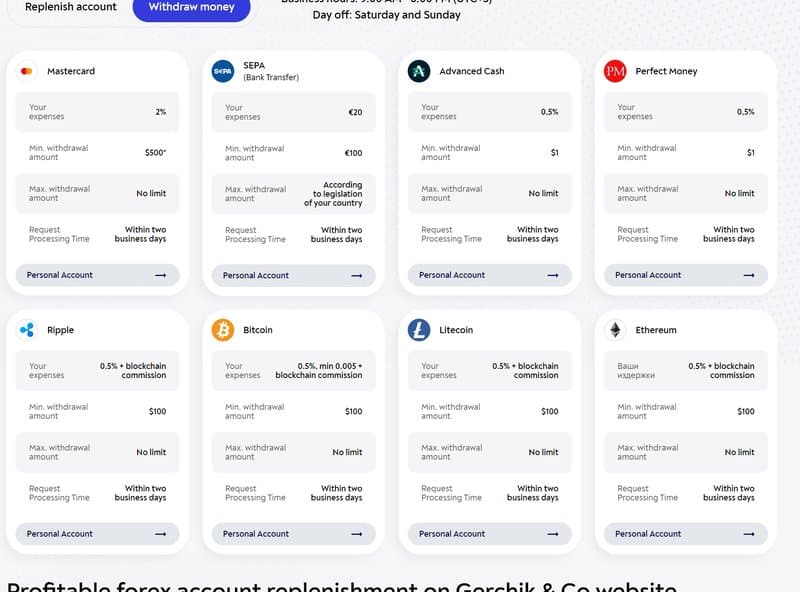800x592 pixels.
Task: Click the Bitcoin logo icon
Action: pyautogui.click(x=223, y=330)
